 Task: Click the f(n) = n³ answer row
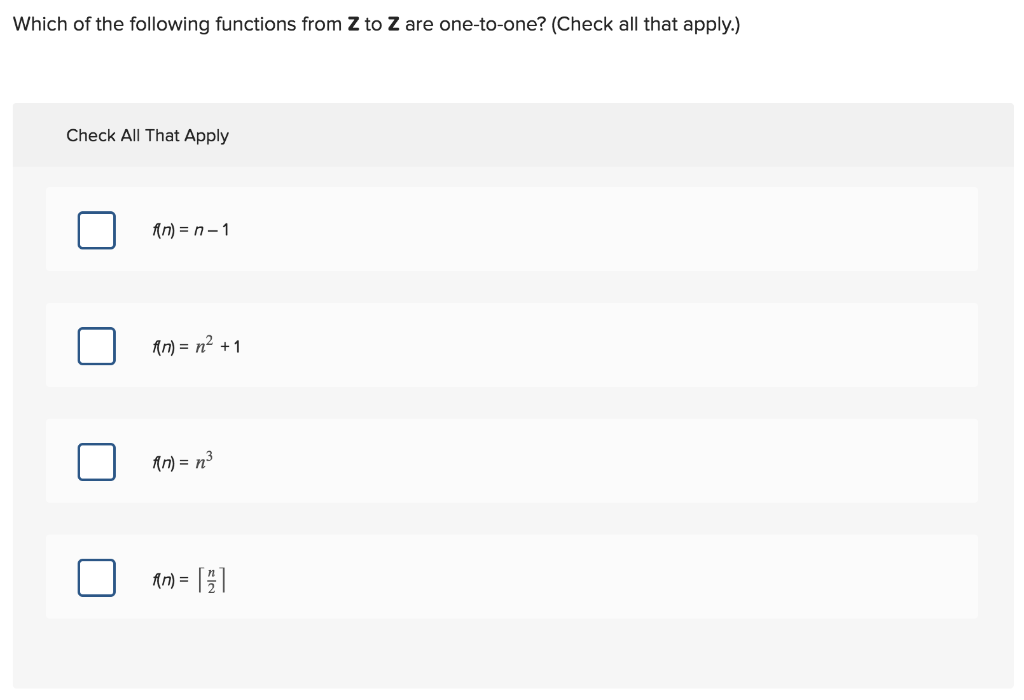tap(512, 461)
